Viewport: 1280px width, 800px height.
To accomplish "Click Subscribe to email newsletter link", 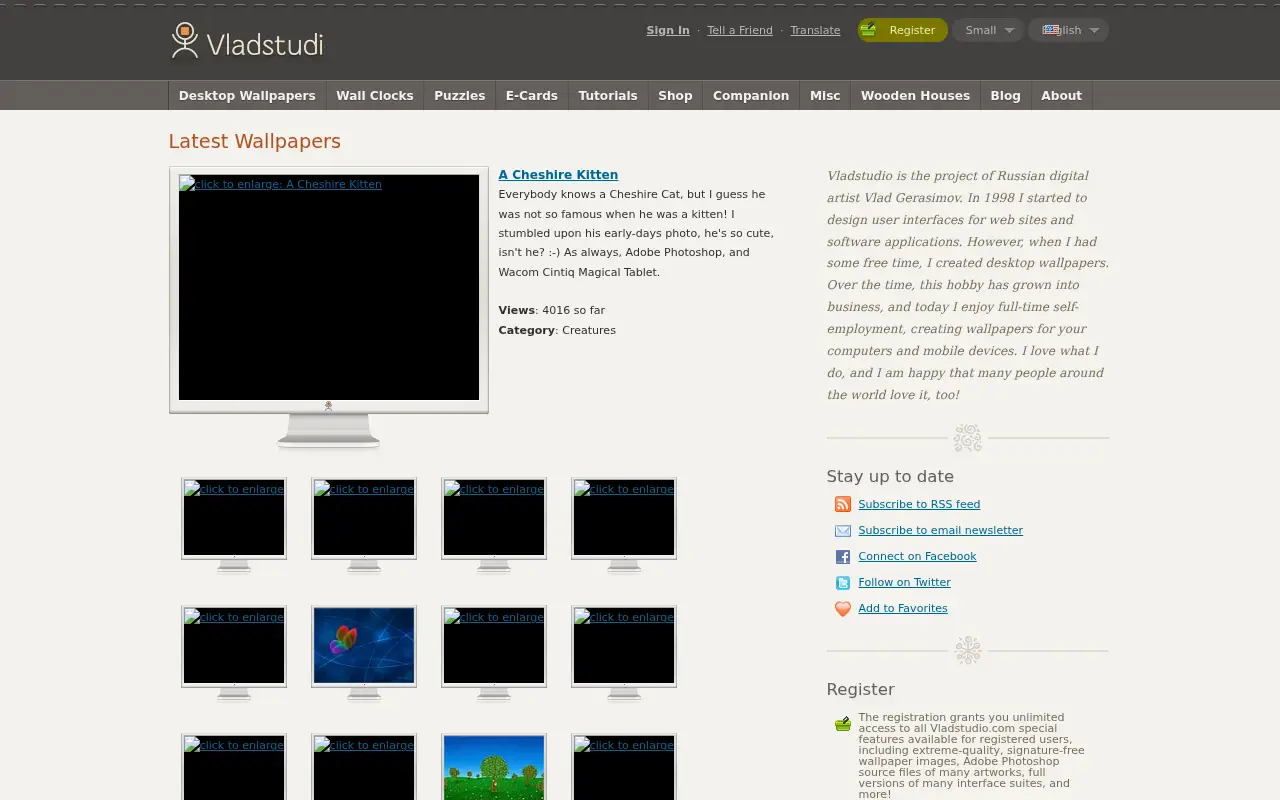I will pyautogui.click(x=940, y=531).
